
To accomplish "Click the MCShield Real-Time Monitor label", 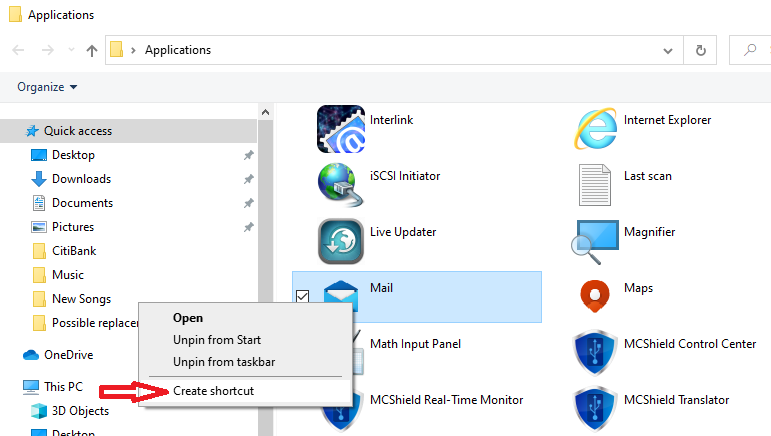I will point(446,400).
